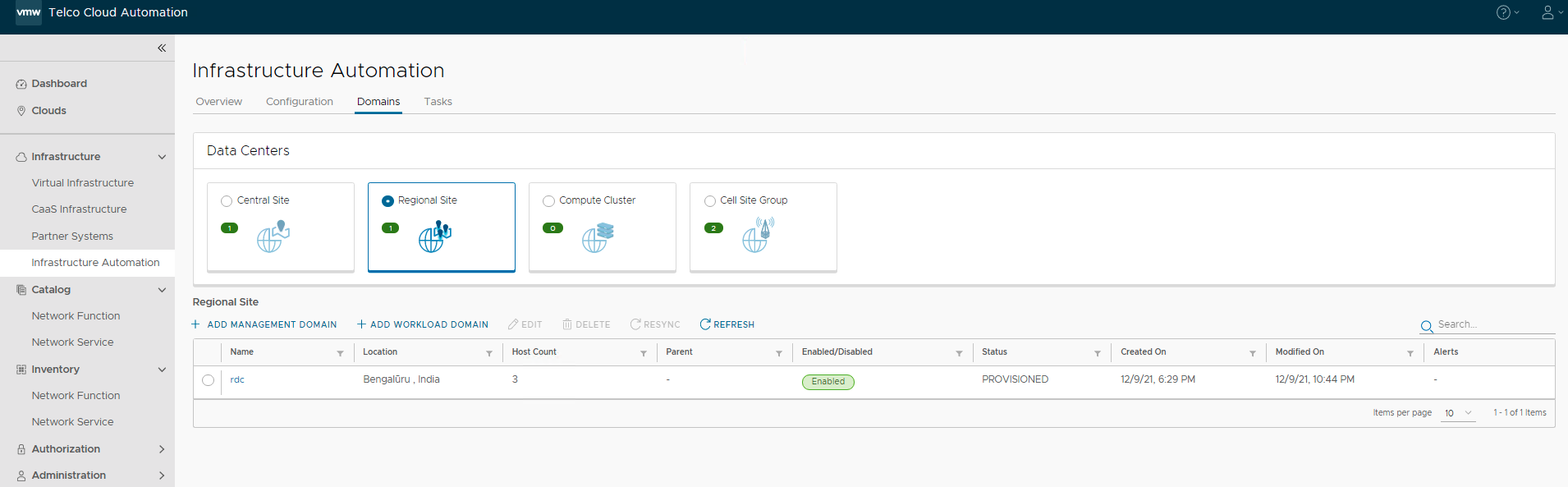Image resolution: width=1568 pixels, height=487 pixels.
Task: Select the Central Site radio button
Action: (x=227, y=201)
